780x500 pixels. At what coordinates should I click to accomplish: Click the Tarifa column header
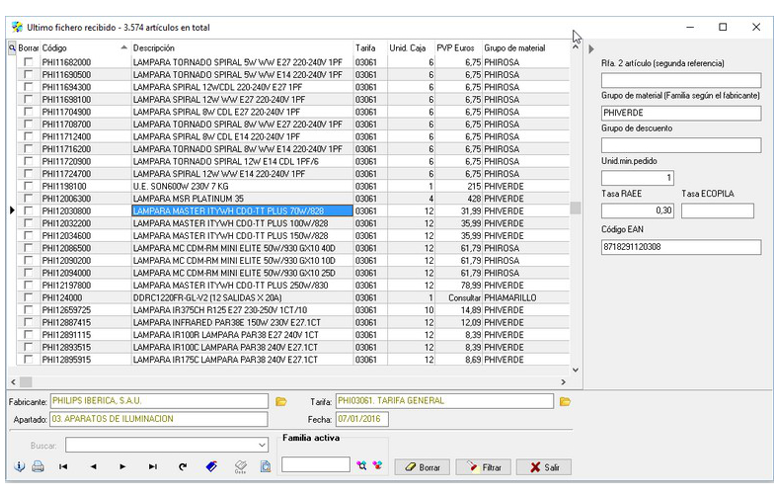pyautogui.click(x=370, y=48)
